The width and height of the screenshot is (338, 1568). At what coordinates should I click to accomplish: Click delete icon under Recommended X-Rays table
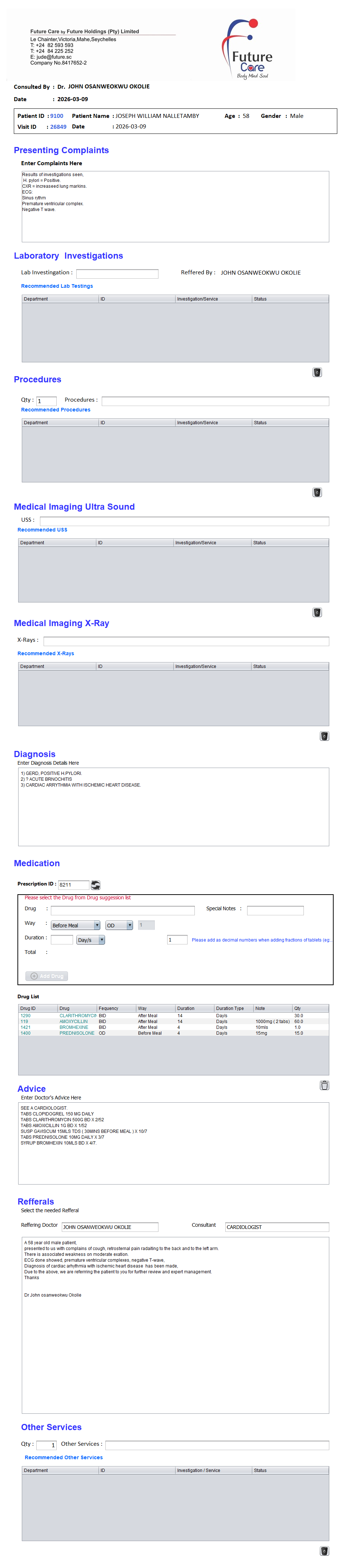(324, 736)
